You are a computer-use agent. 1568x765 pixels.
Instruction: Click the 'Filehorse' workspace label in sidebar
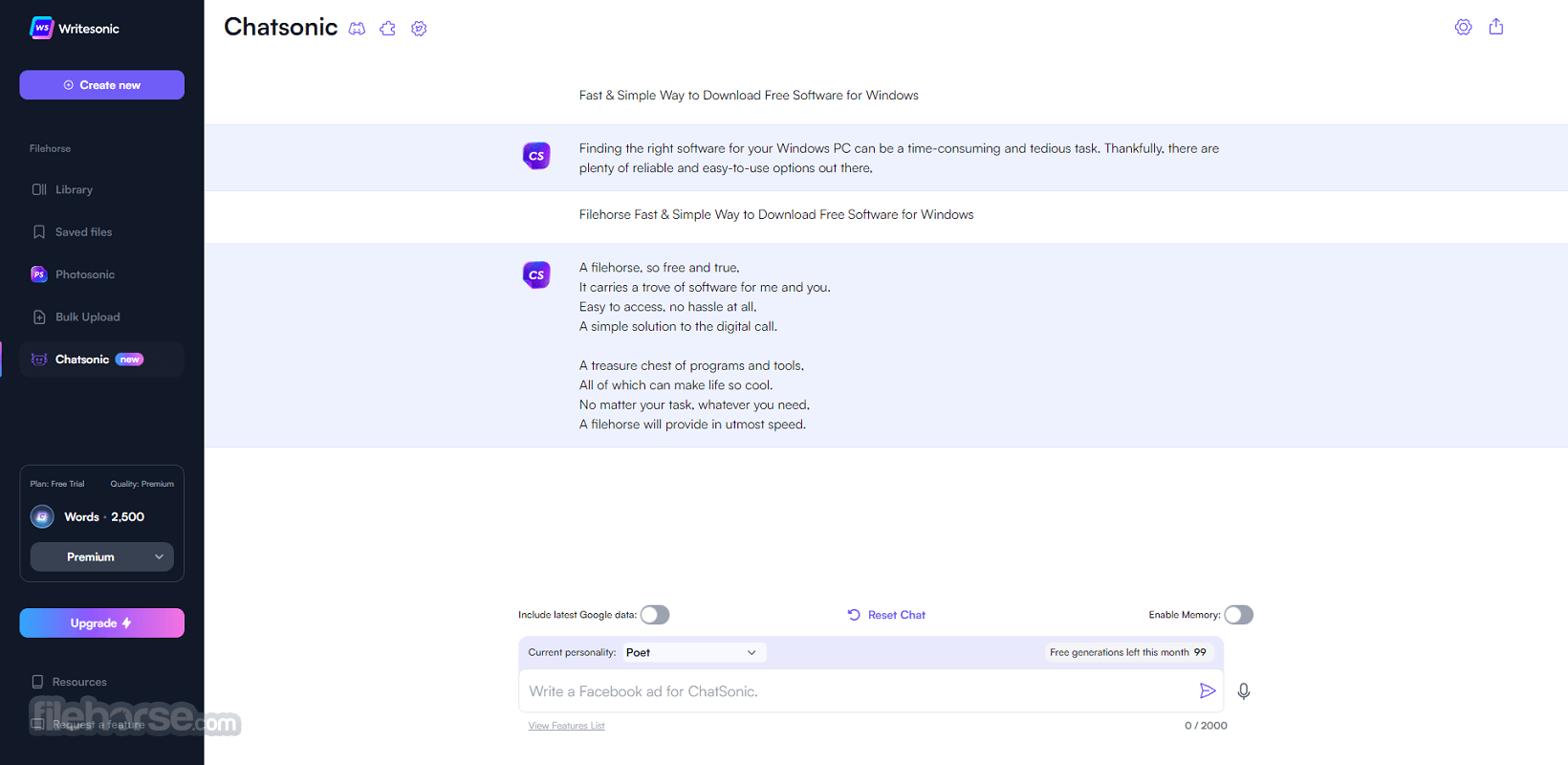[x=50, y=148]
